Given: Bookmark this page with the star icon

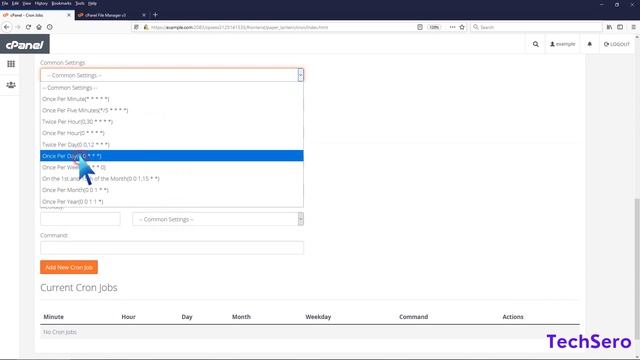Looking at the screenshot, I should tap(462, 27).
